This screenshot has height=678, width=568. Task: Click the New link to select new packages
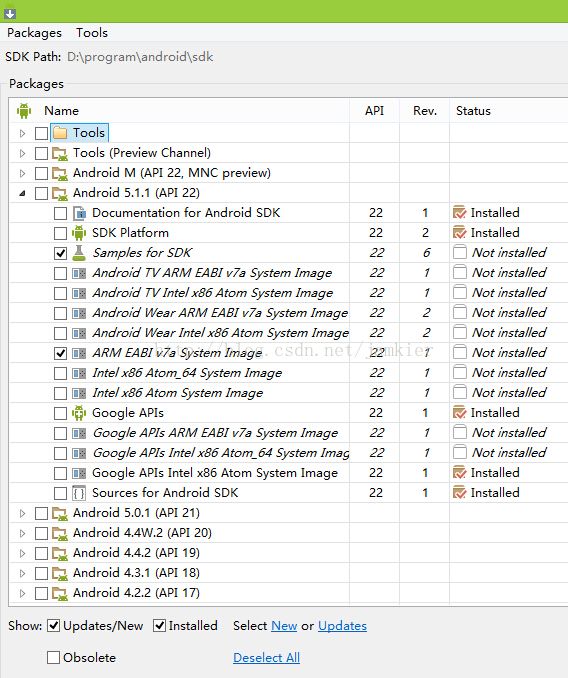284,626
